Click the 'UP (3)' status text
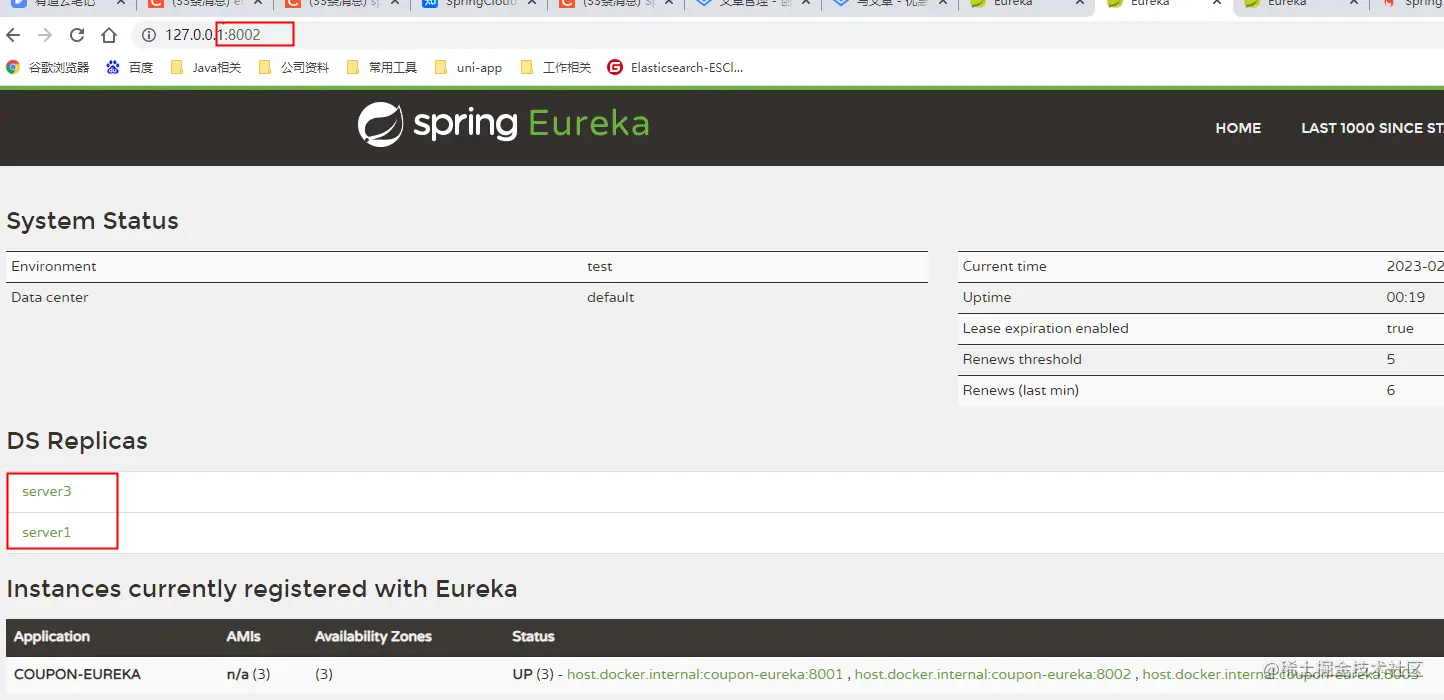The width and height of the screenshot is (1444, 700). coord(534,674)
